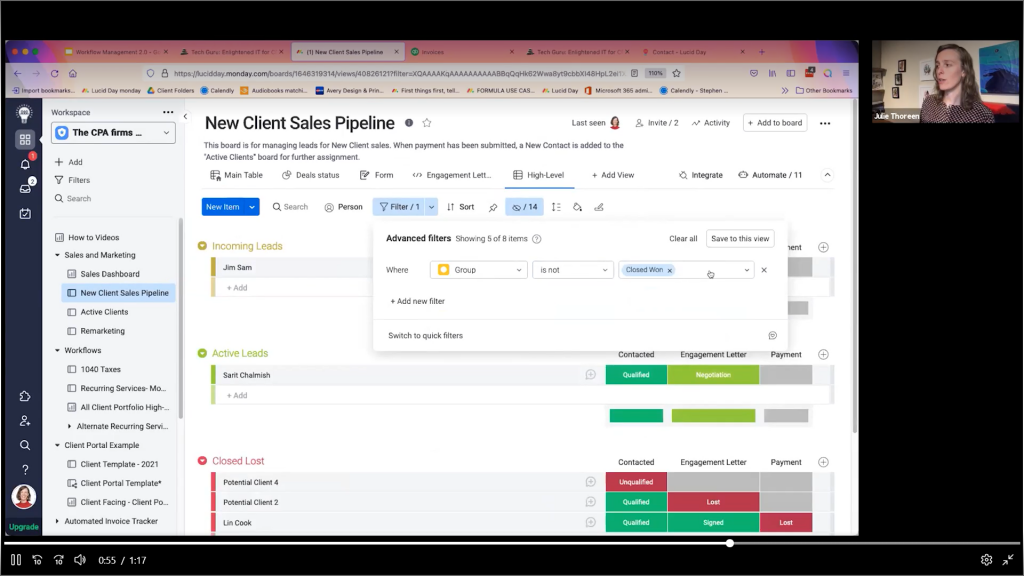Give feedback icon in filters panel
1024x576 pixels.
pyautogui.click(x=773, y=336)
